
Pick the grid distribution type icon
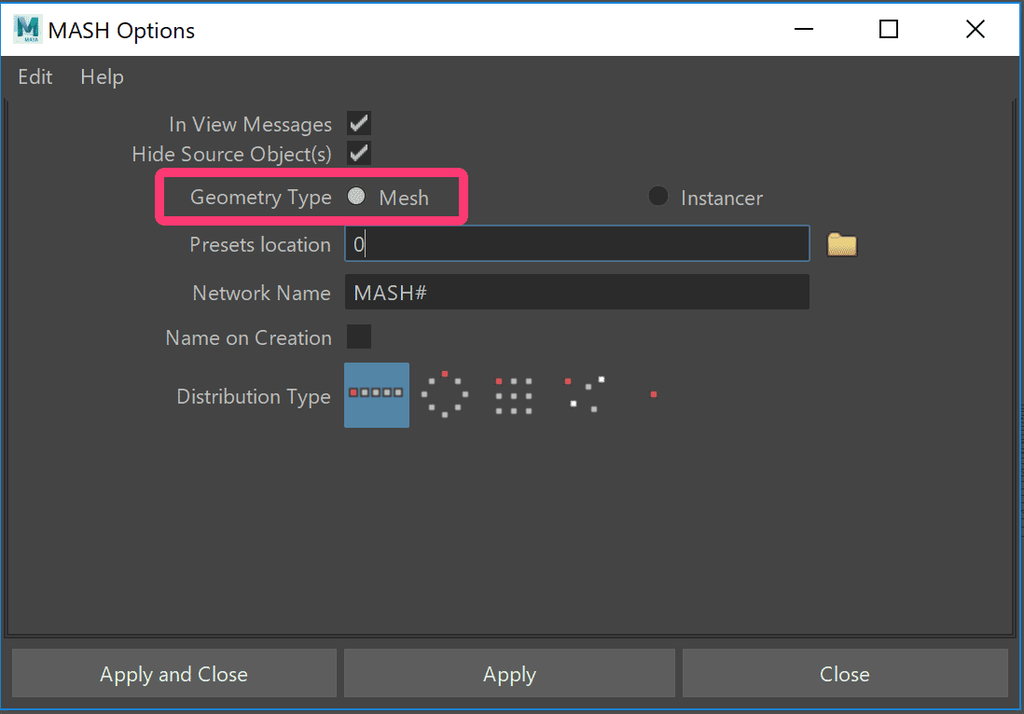[x=513, y=395]
